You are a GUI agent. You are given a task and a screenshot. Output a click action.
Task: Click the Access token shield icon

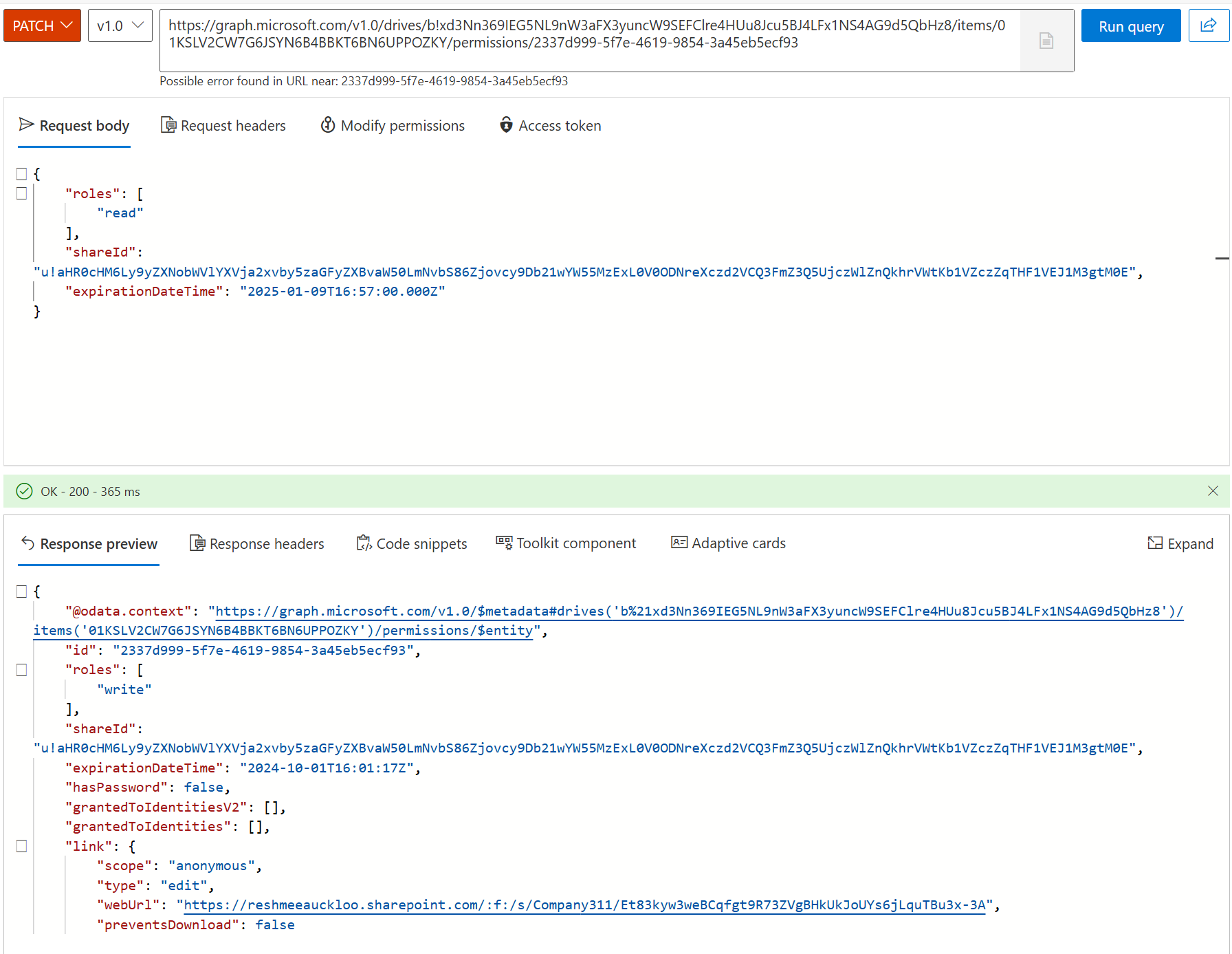(506, 125)
